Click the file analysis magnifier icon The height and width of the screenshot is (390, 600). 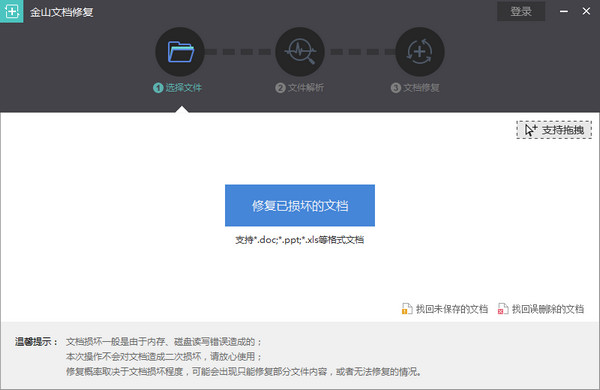[300, 52]
